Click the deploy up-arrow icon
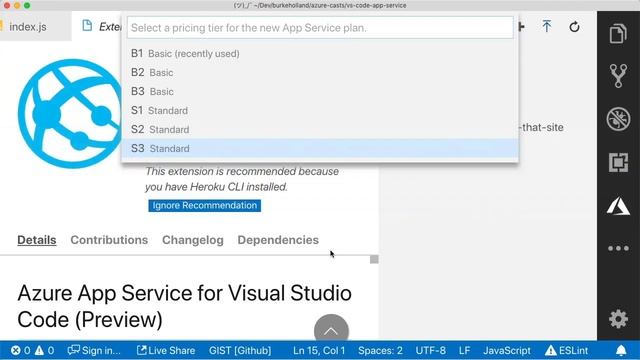Image resolution: width=640 pixels, height=360 pixels. pyautogui.click(x=547, y=27)
